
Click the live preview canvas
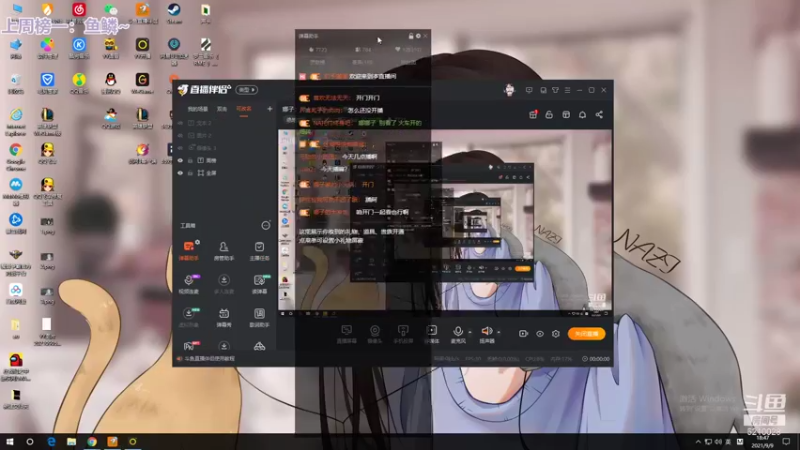pyautogui.click(x=445, y=221)
